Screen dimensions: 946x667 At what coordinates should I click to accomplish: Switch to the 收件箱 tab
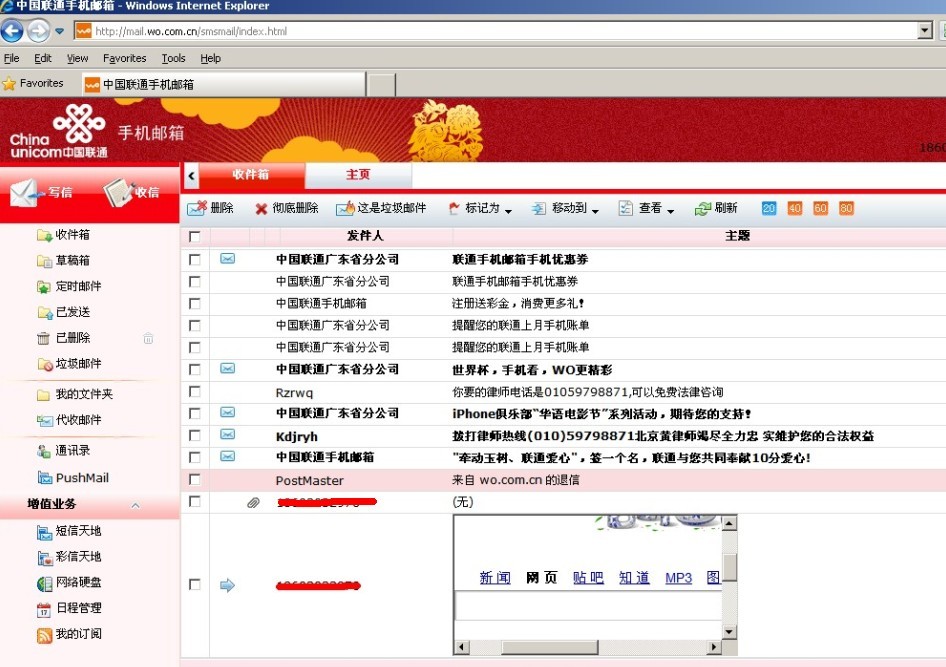[x=251, y=175]
